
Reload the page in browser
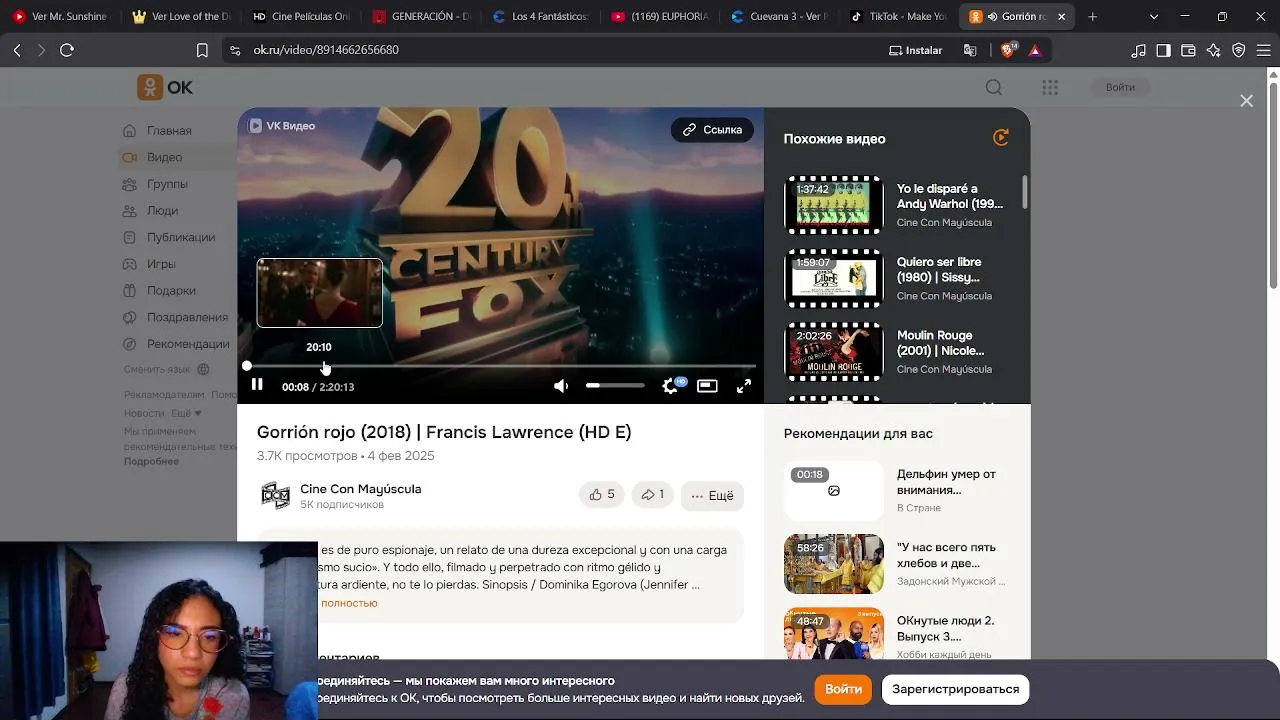click(67, 50)
